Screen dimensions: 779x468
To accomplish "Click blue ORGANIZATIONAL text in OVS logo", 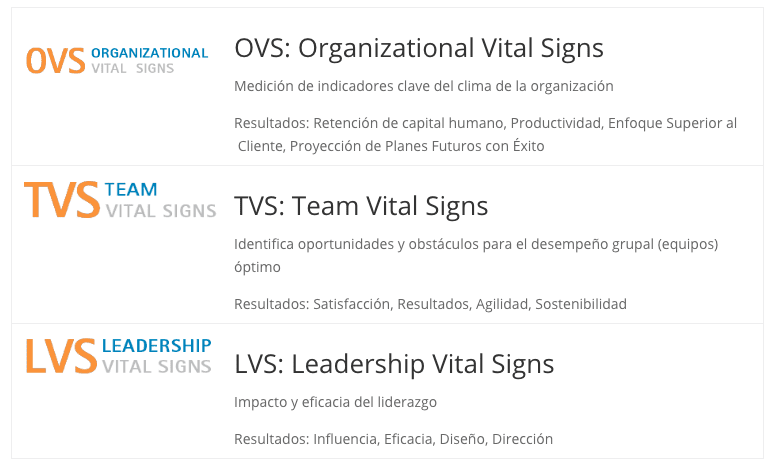I will click(x=150, y=53).
